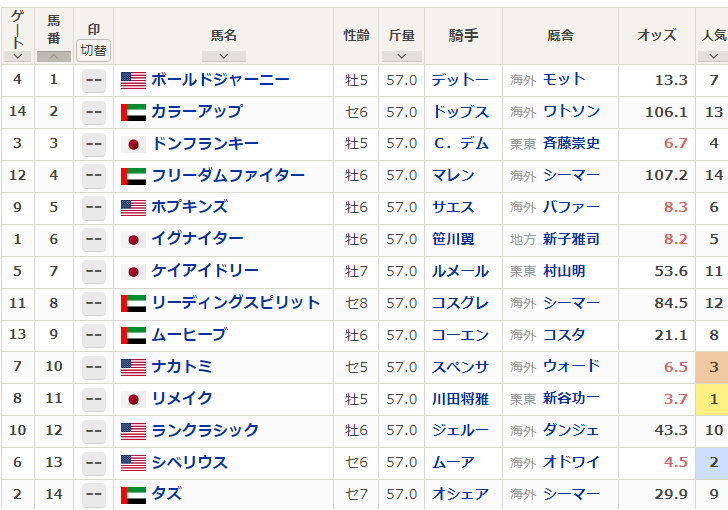Screen dimensions: 728x510
Task: Sort by popularity (人気) dropdown arrow
Action: tap(713, 57)
